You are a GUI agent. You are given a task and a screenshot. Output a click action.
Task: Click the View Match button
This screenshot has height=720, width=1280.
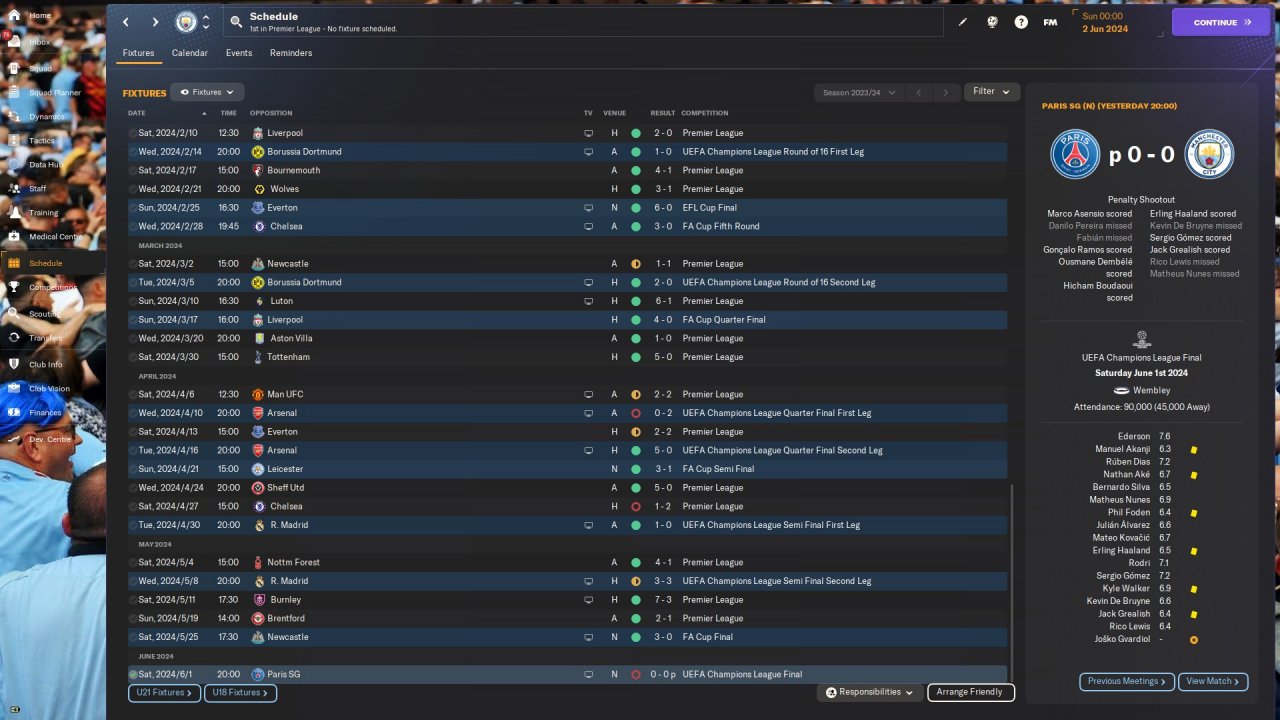pyautogui.click(x=1213, y=681)
